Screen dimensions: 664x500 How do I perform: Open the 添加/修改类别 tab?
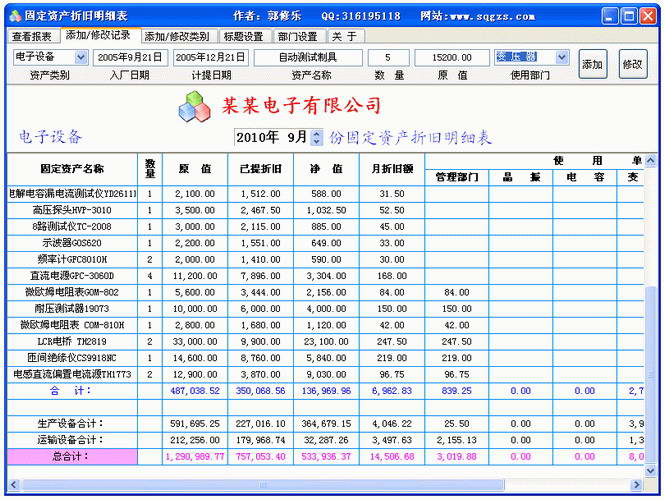coord(177,37)
